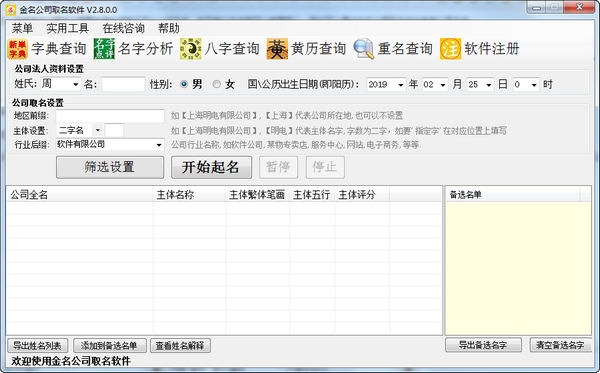600x373 pixels.
Task: Click the 清空备选名字 button
Action: [x=560, y=345]
